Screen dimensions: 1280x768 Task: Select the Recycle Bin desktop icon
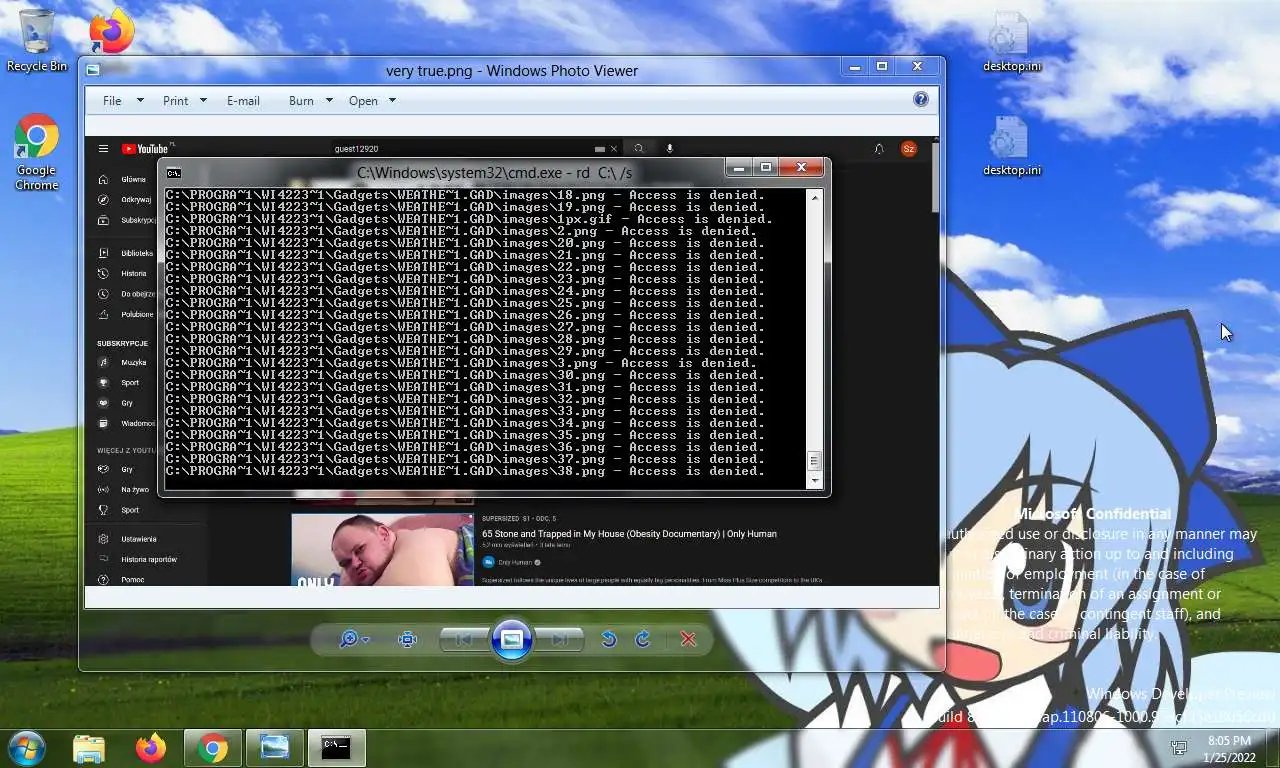37,40
